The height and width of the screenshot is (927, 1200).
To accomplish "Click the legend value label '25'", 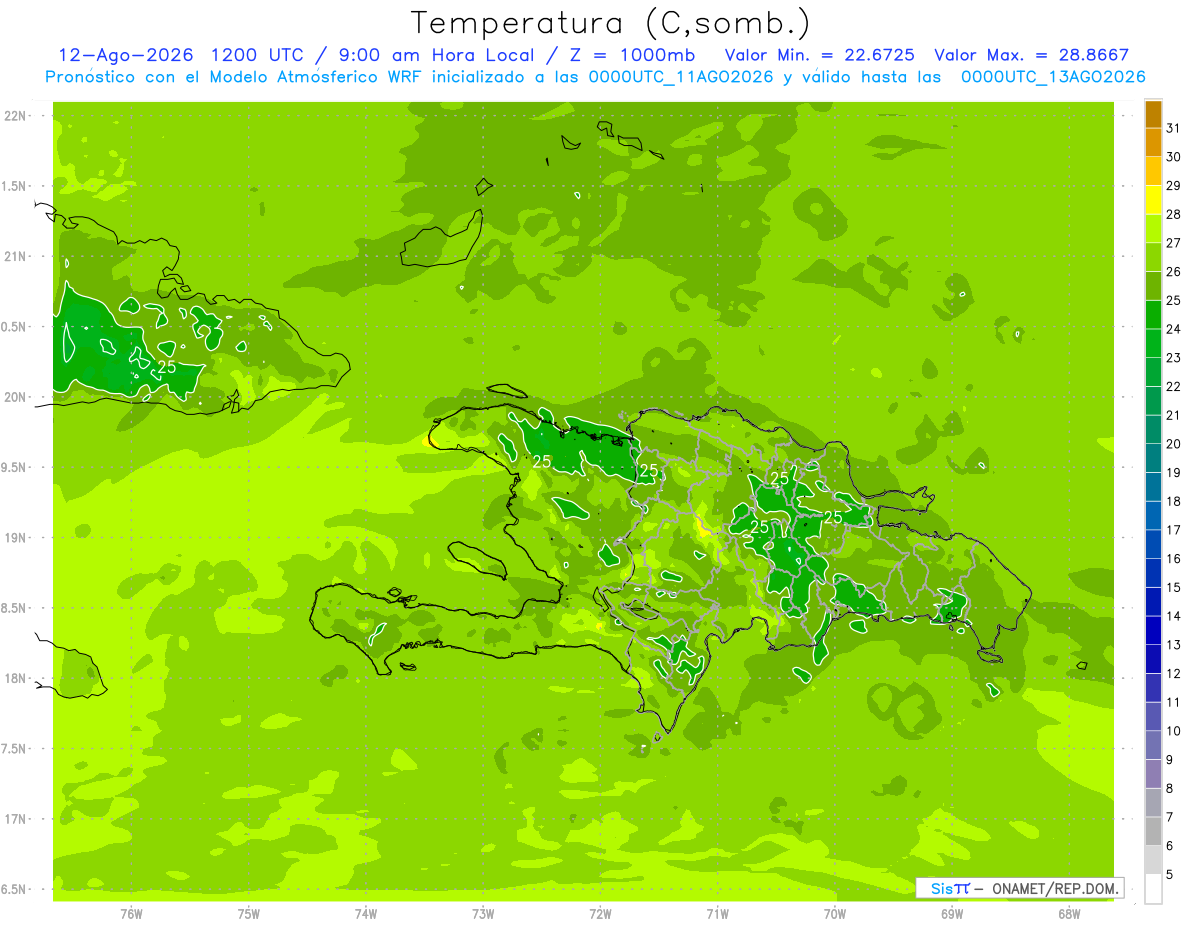I will [x=1174, y=300].
